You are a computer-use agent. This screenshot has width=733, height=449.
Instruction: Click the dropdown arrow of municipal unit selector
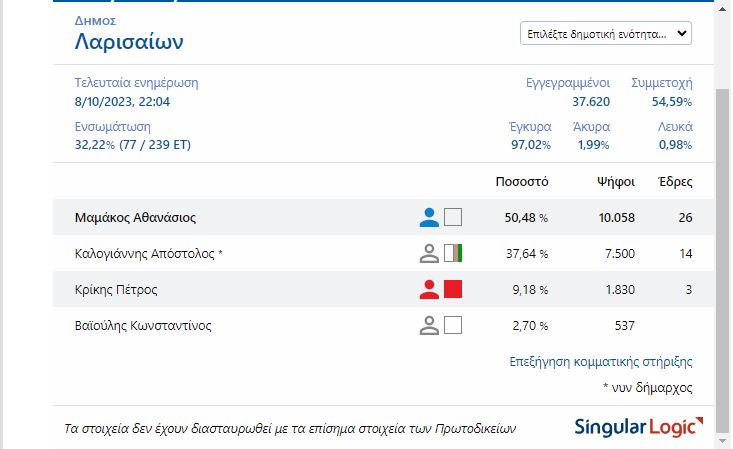click(682, 33)
